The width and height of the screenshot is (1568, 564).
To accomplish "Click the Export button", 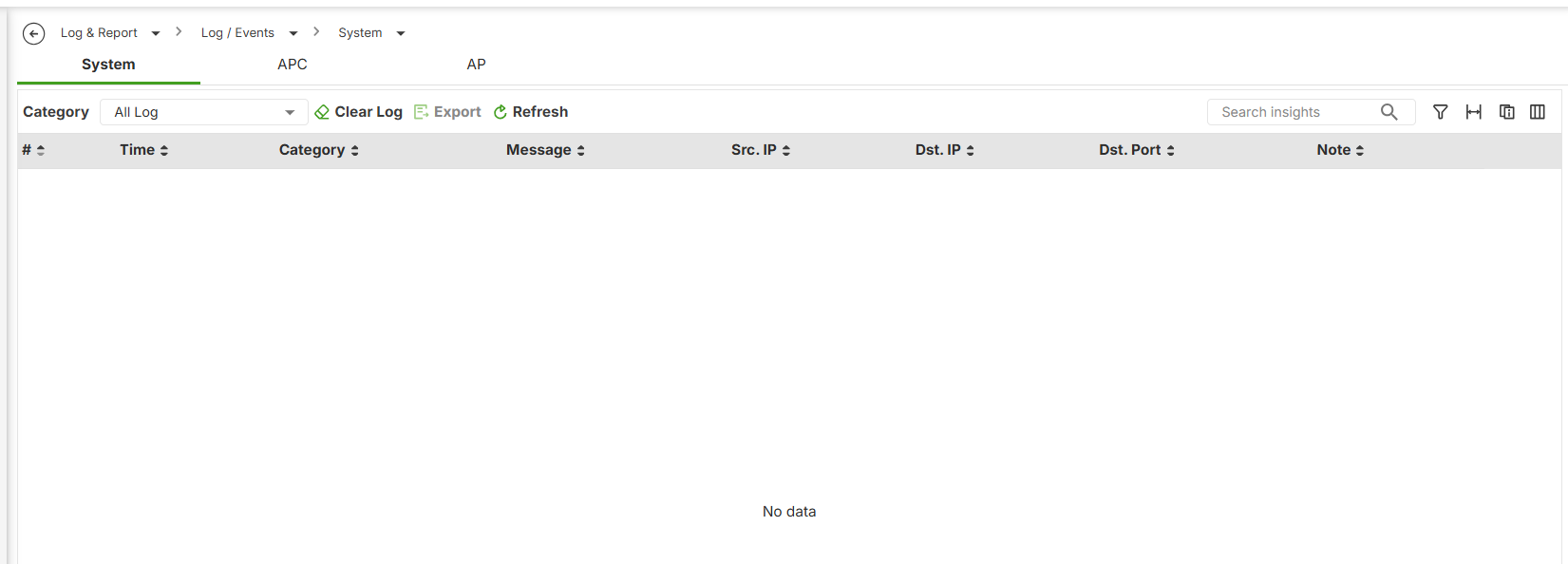I will (447, 112).
